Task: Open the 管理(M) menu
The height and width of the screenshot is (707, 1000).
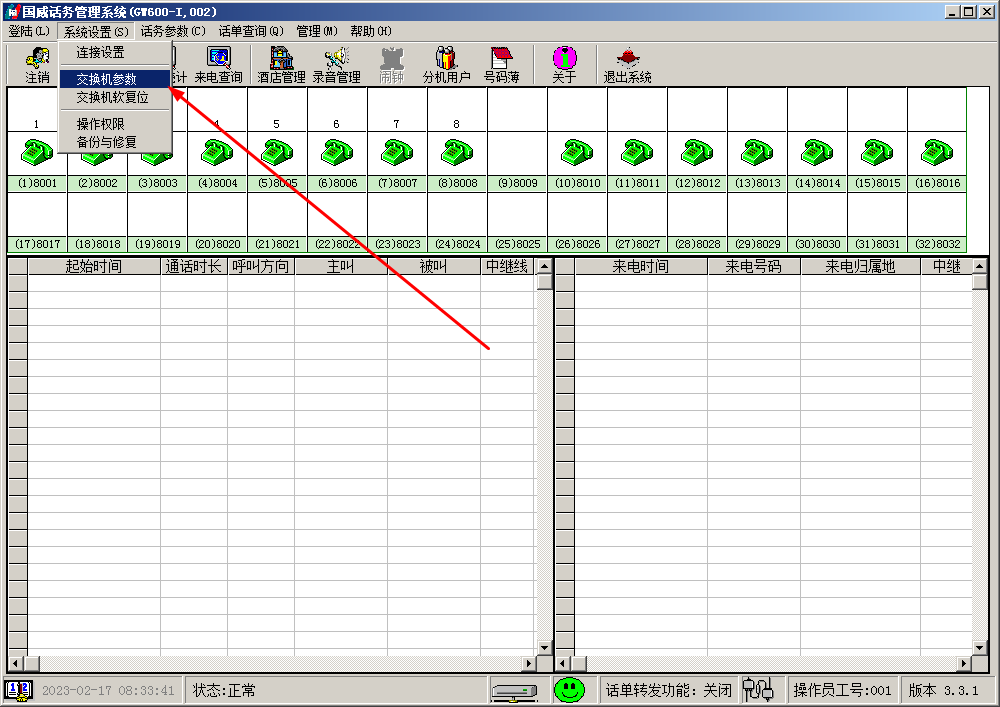Action: pos(317,31)
